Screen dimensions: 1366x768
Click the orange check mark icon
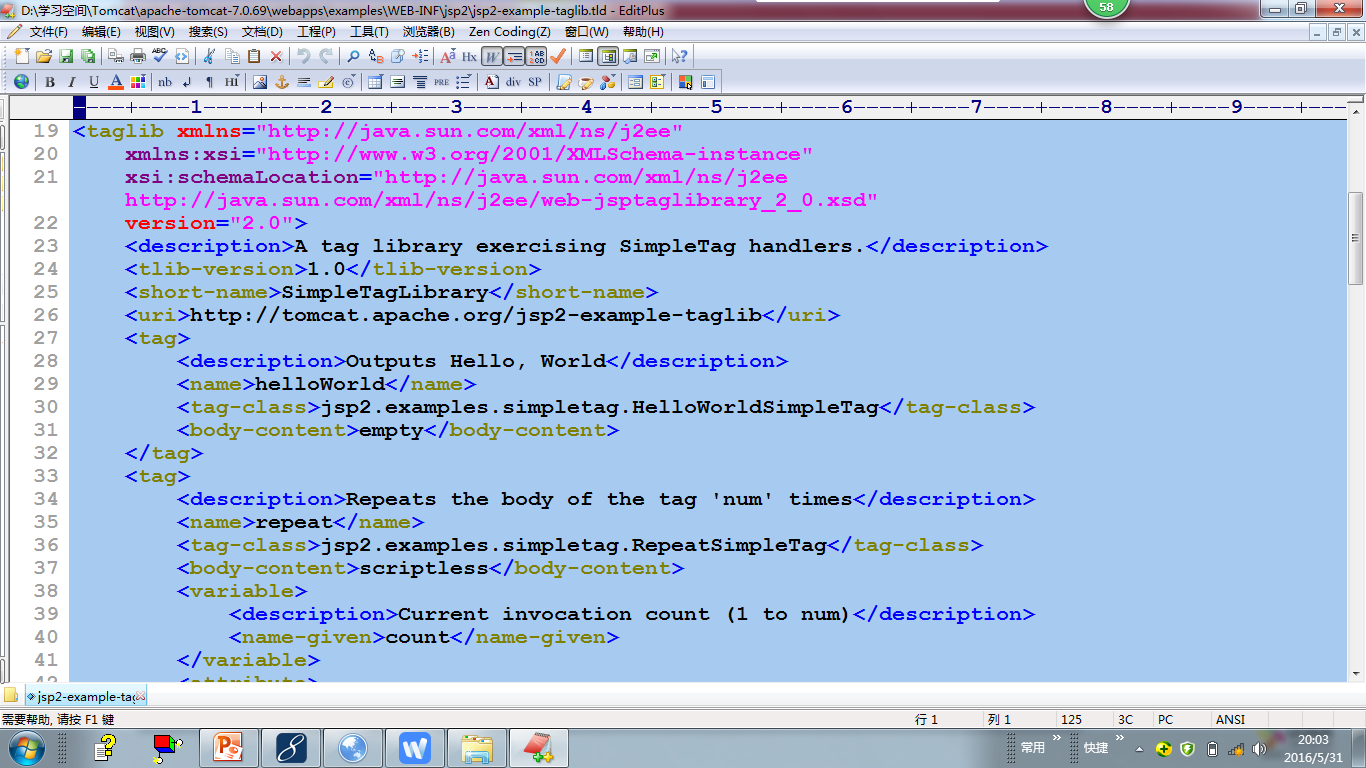tap(557, 56)
